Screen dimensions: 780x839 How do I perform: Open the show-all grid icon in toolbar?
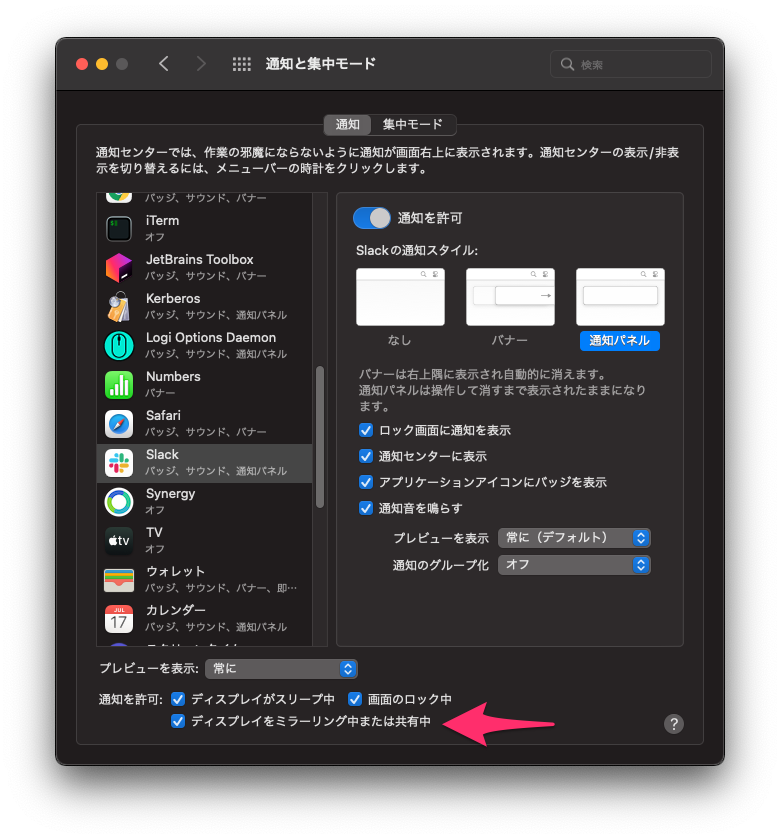(x=242, y=64)
